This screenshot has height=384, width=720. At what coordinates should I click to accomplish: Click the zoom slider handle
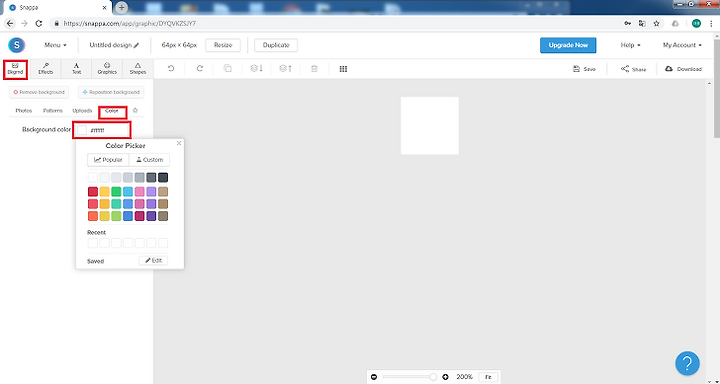(x=433, y=377)
